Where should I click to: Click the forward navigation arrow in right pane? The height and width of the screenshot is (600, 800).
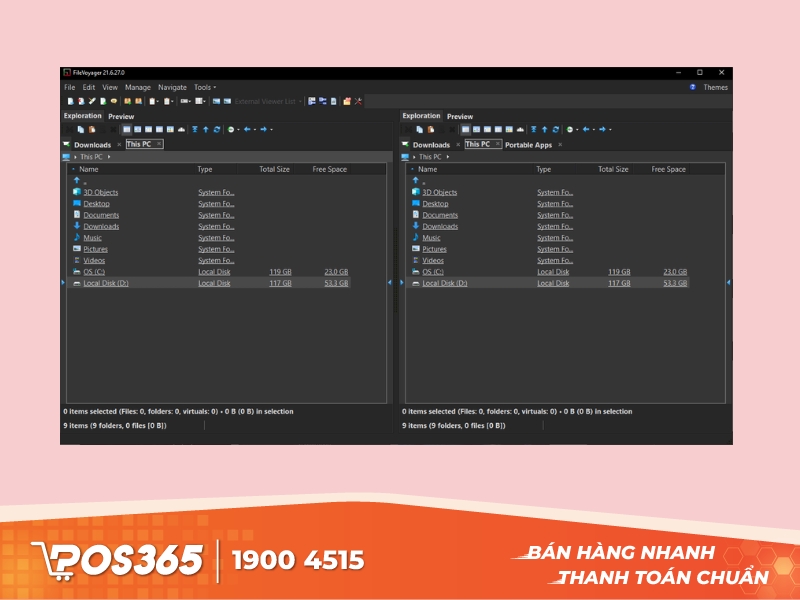(x=604, y=129)
